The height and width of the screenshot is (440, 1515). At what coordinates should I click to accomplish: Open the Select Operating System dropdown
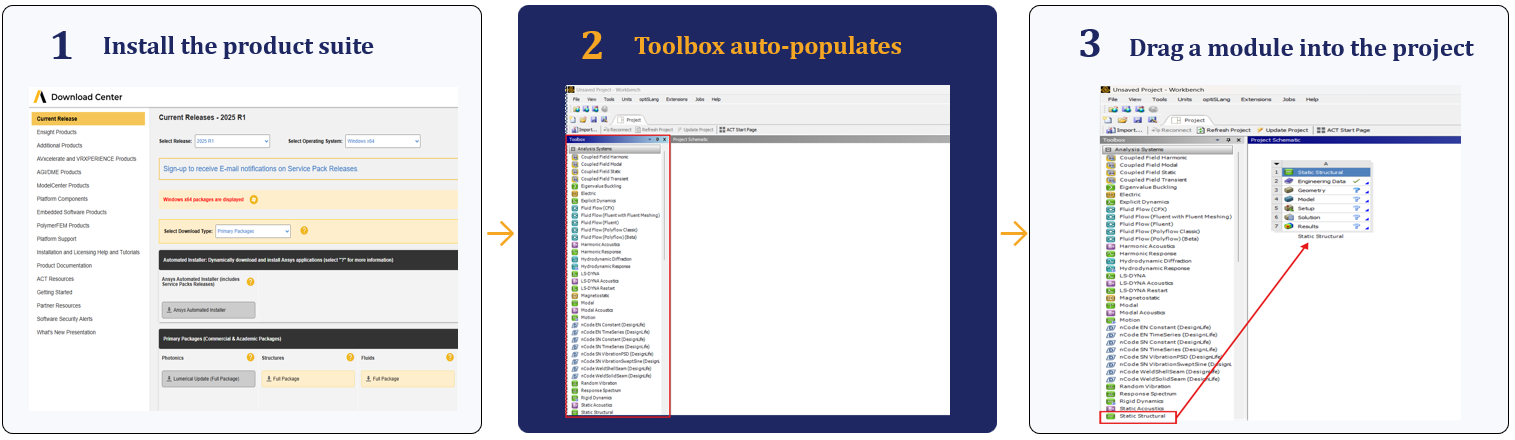(383, 141)
